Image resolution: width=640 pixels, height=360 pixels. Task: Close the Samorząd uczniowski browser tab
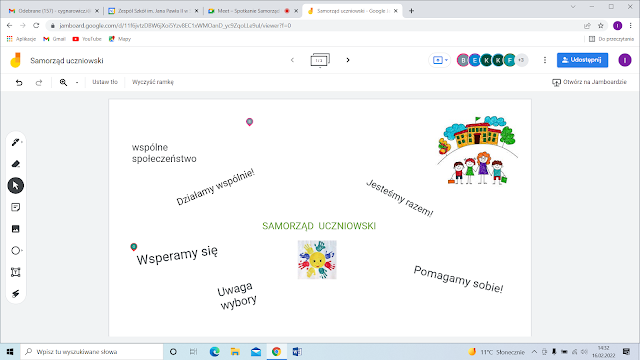tap(396, 11)
